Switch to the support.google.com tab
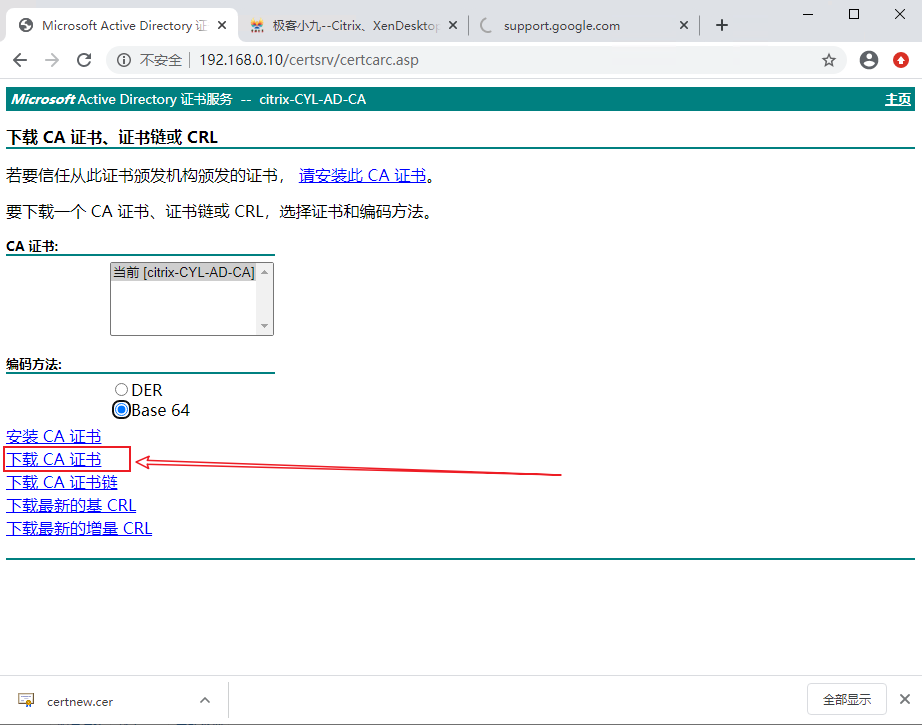The width and height of the screenshot is (922, 725). coord(575,25)
